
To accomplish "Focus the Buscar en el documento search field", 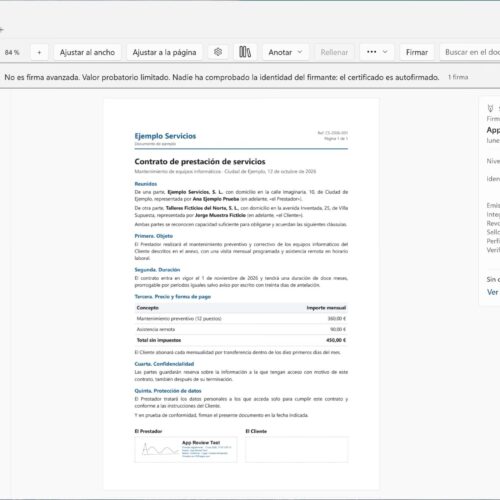I will 471,52.
